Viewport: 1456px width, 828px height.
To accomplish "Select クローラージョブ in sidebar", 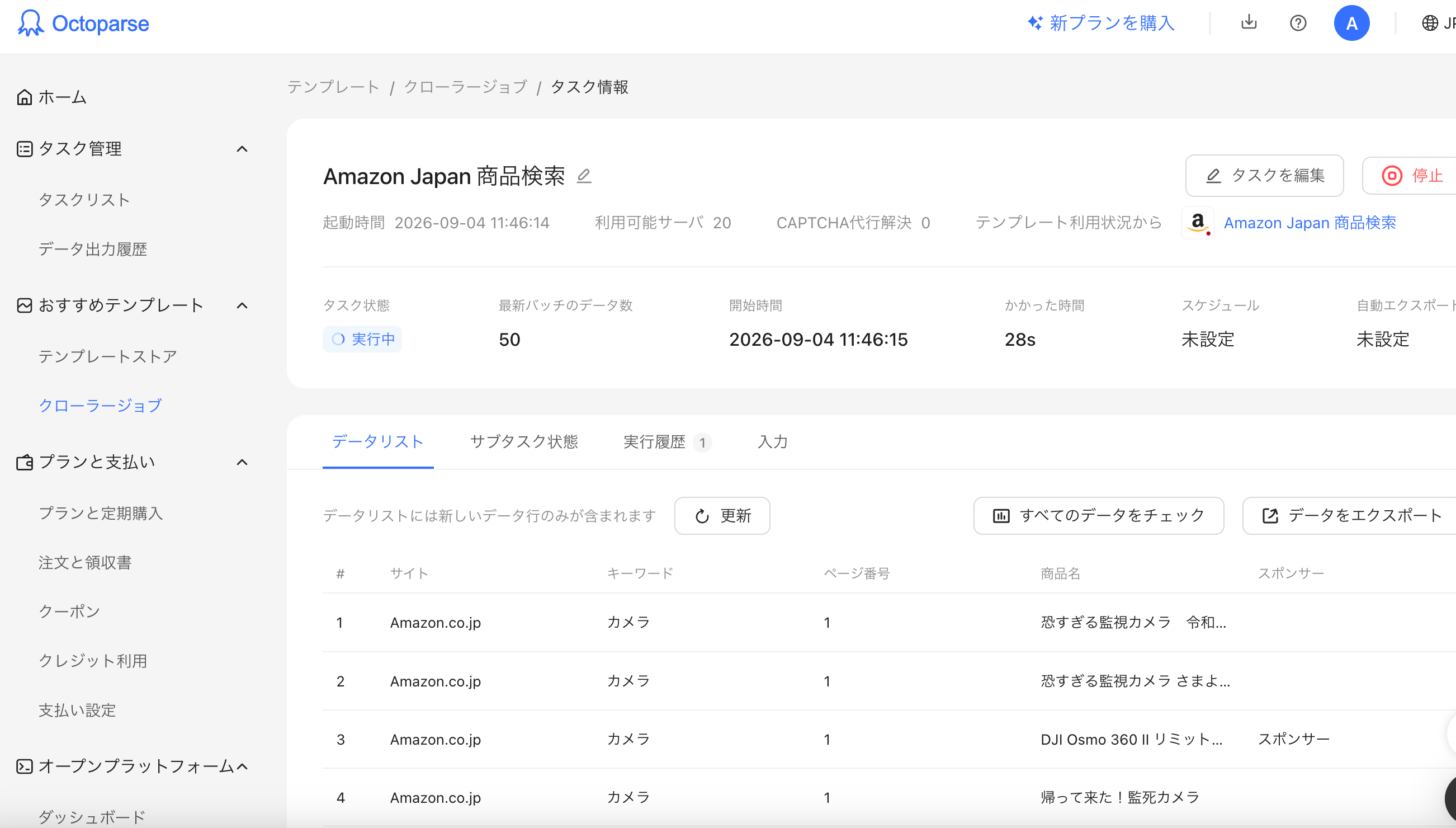I will tap(100, 406).
